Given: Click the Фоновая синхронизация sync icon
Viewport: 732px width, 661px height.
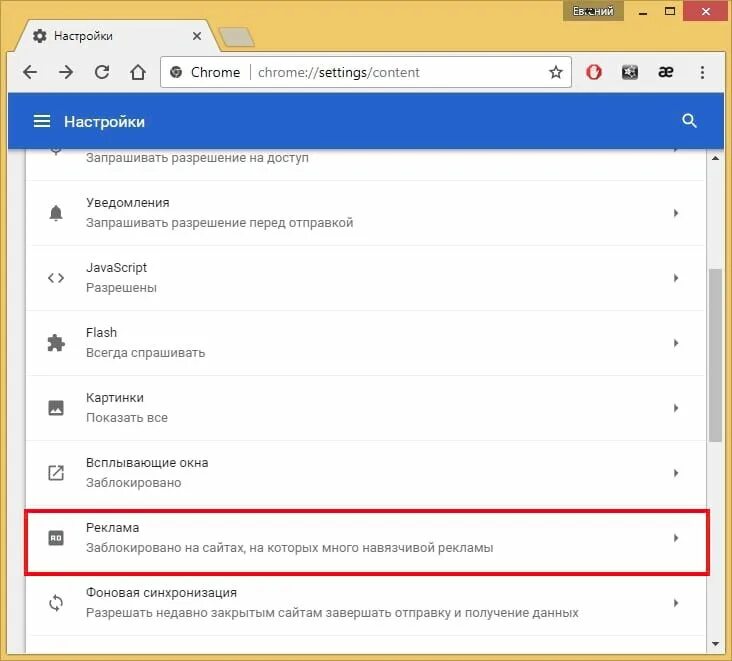Looking at the screenshot, I should [x=56, y=603].
